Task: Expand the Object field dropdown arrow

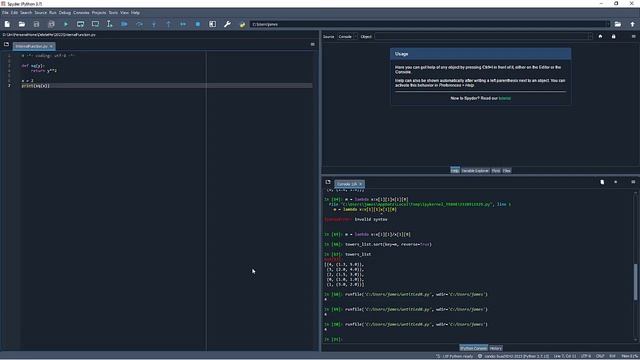Action: pos(590,37)
